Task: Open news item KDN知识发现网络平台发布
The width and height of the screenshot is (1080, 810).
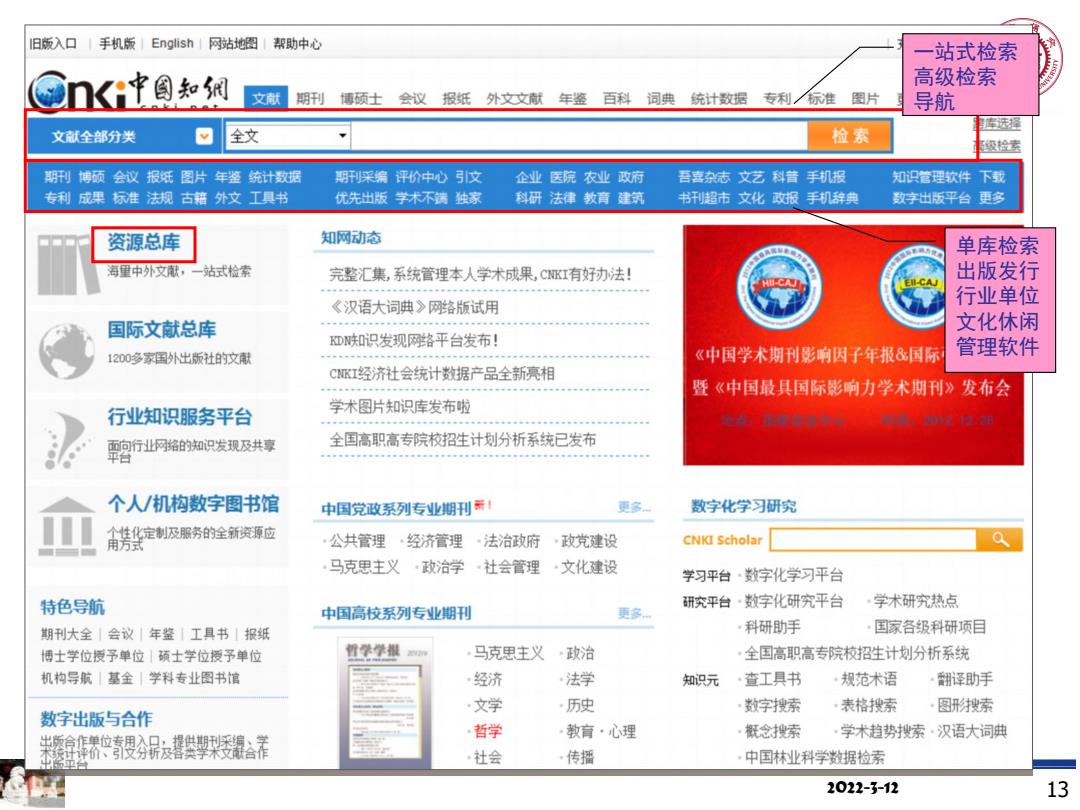Action: [x=414, y=340]
